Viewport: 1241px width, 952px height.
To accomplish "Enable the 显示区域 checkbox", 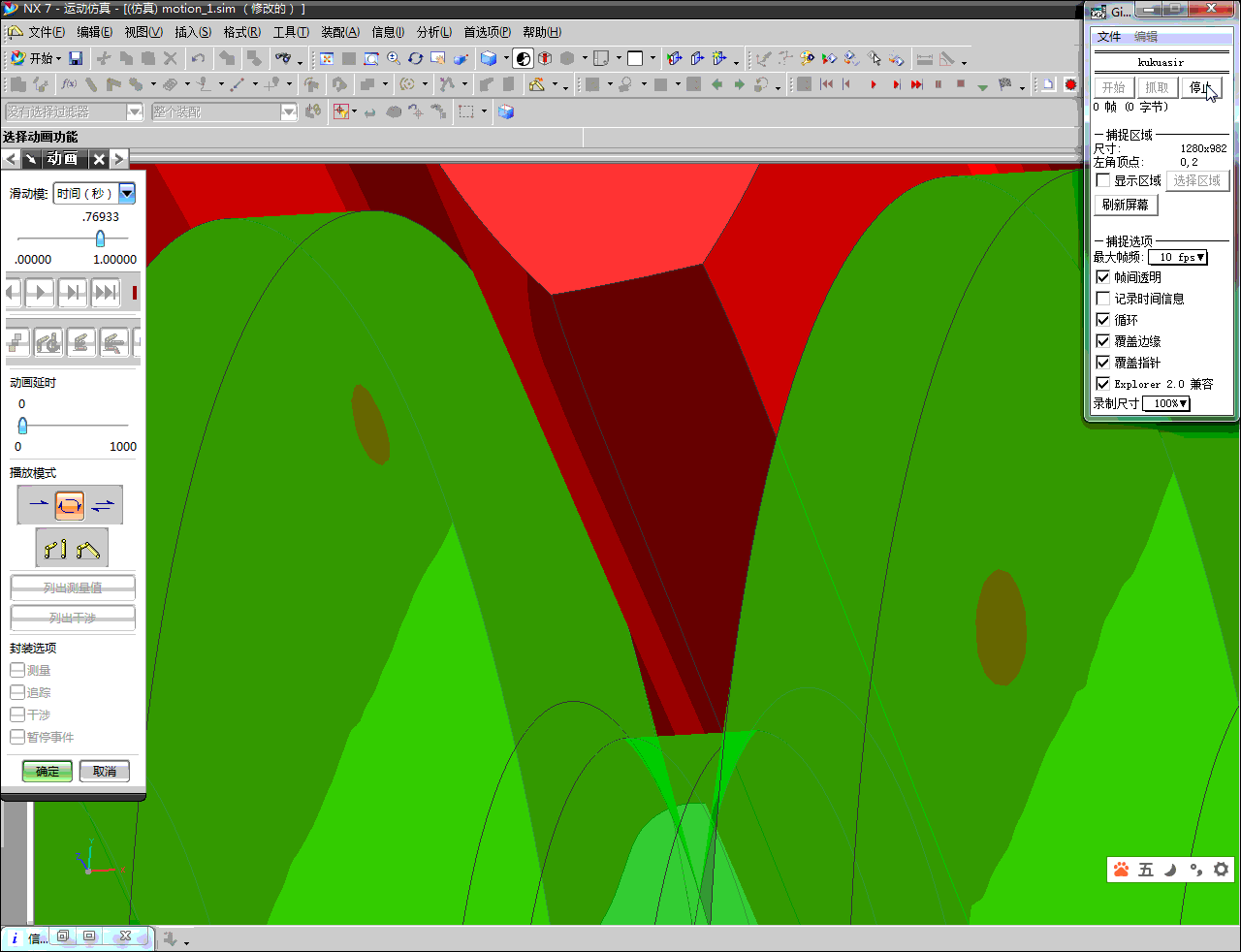I will [x=1102, y=180].
